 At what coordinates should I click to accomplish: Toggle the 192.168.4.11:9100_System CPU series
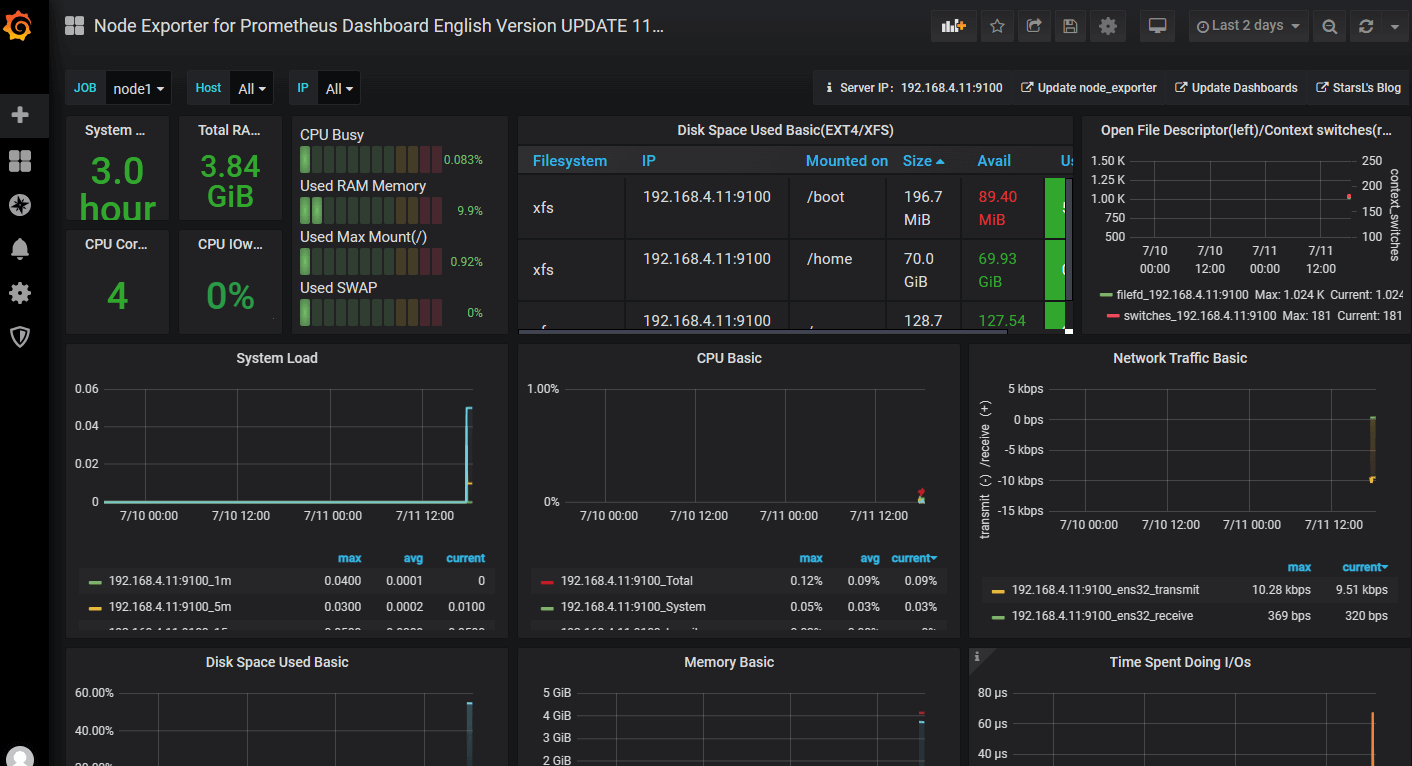click(633, 607)
